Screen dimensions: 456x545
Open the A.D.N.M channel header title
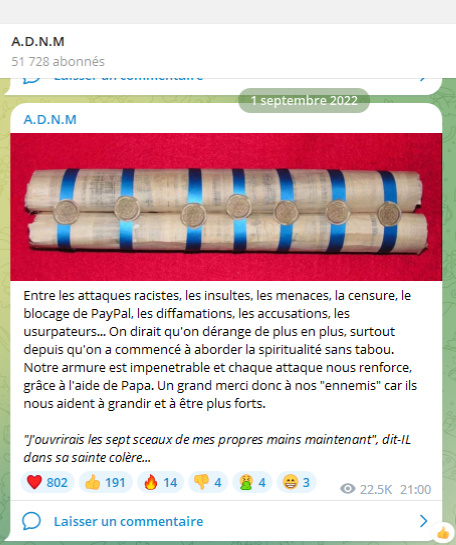click(38, 42)
